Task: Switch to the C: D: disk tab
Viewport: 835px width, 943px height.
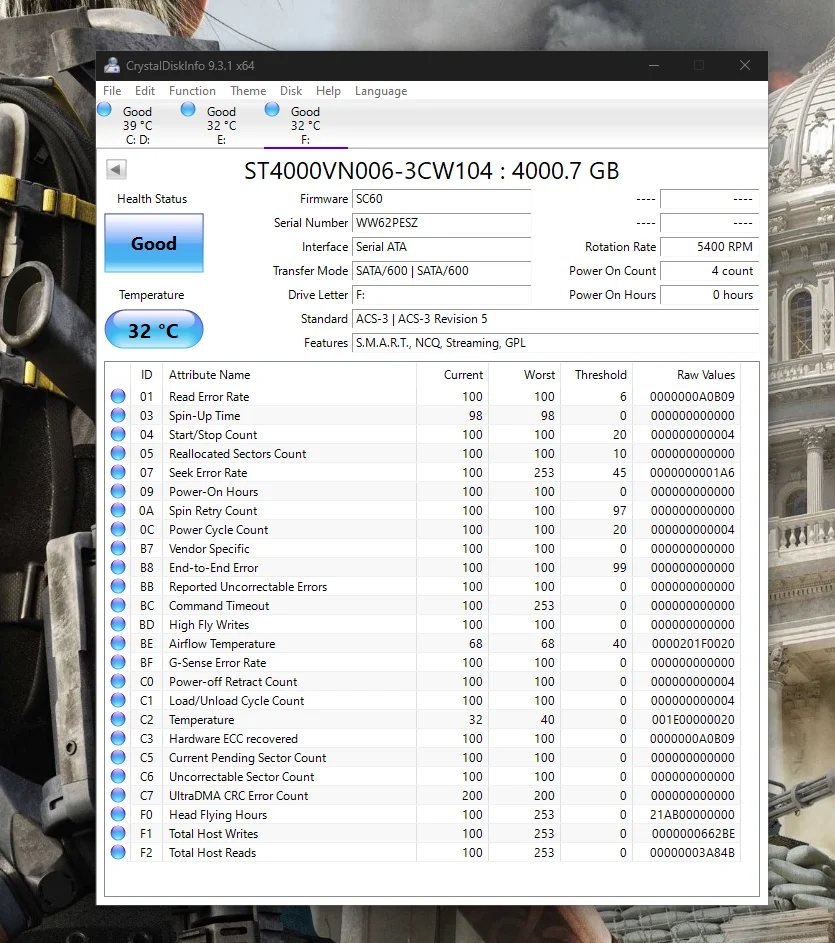Action: click(x=138, y=125)
